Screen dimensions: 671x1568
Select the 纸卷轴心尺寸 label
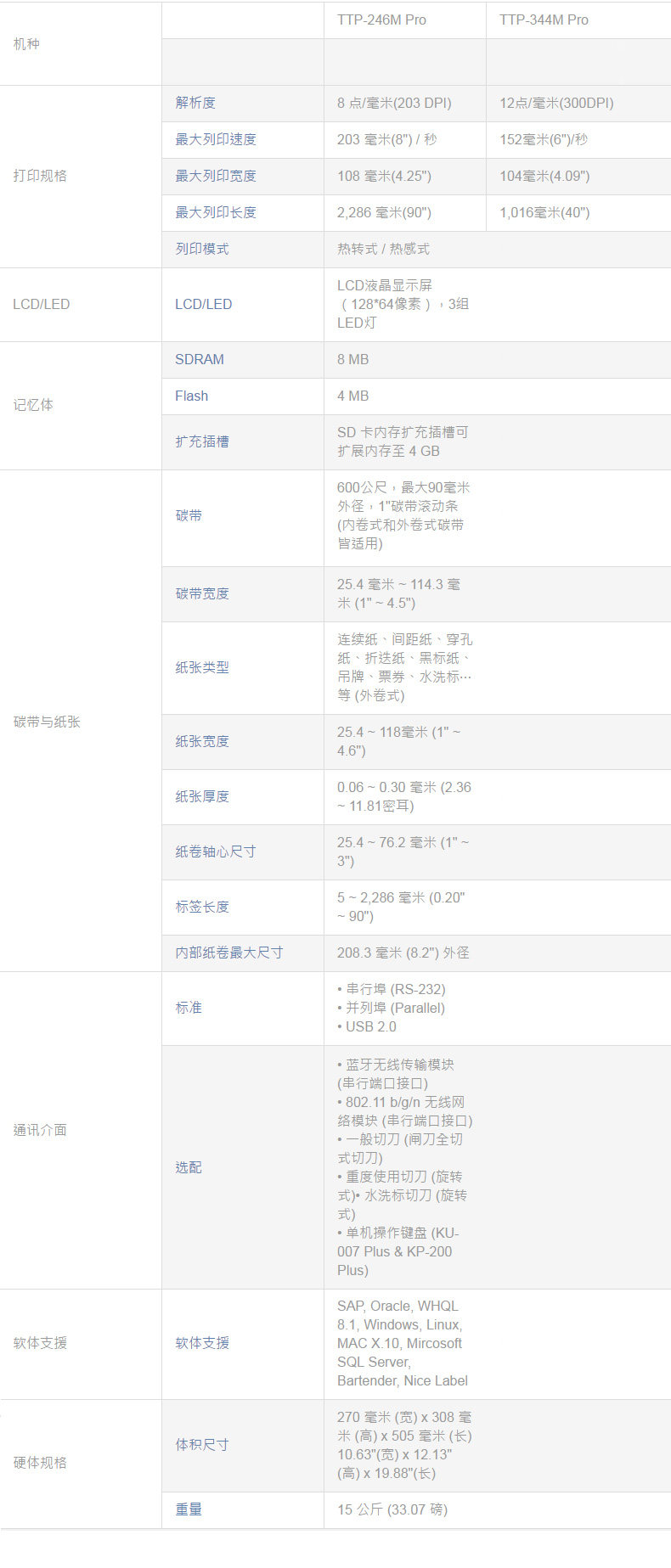[x=216, y=851]
